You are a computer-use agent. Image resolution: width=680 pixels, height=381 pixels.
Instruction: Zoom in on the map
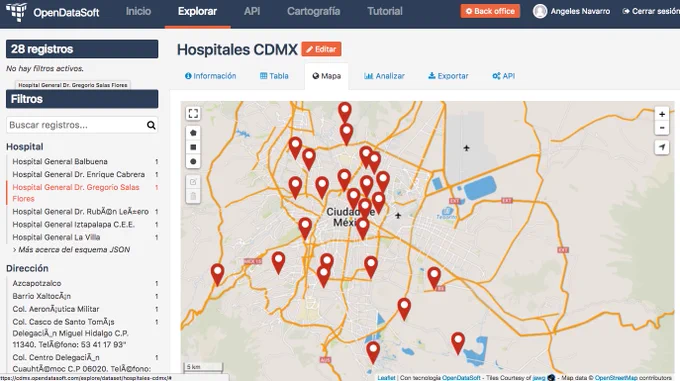point(662,114)
